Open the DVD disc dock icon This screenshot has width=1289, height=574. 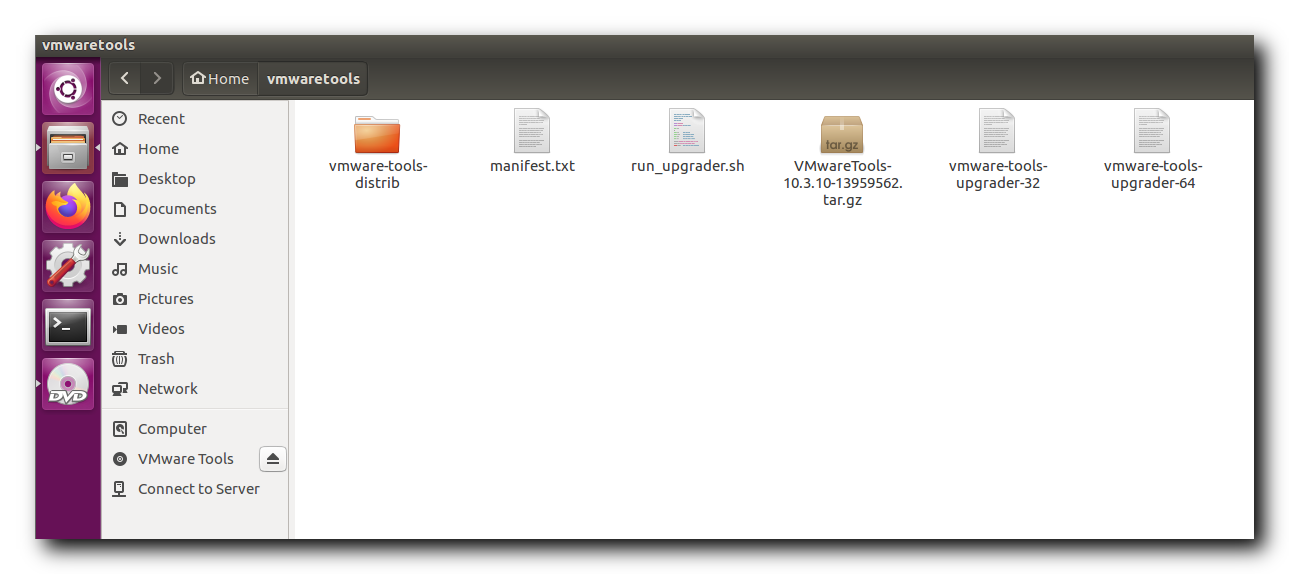point(68,385)
